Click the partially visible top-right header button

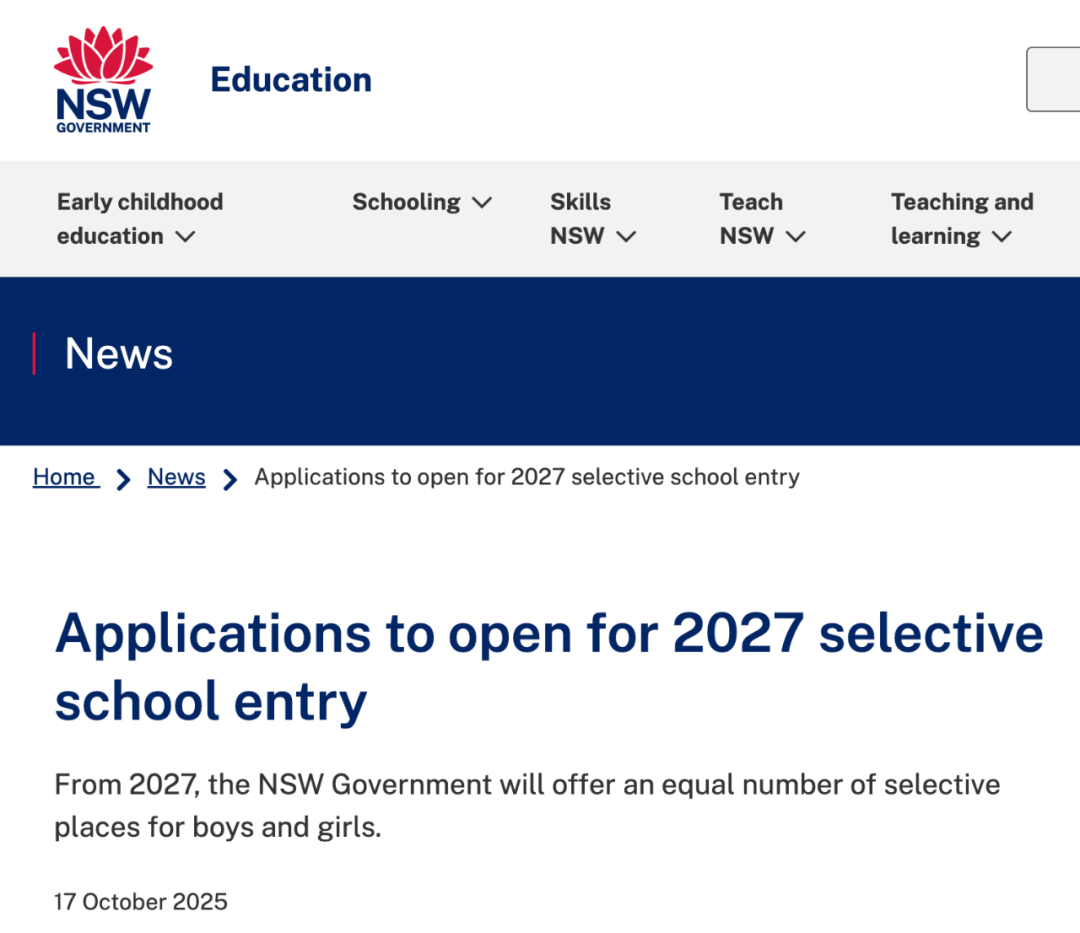1053,79
